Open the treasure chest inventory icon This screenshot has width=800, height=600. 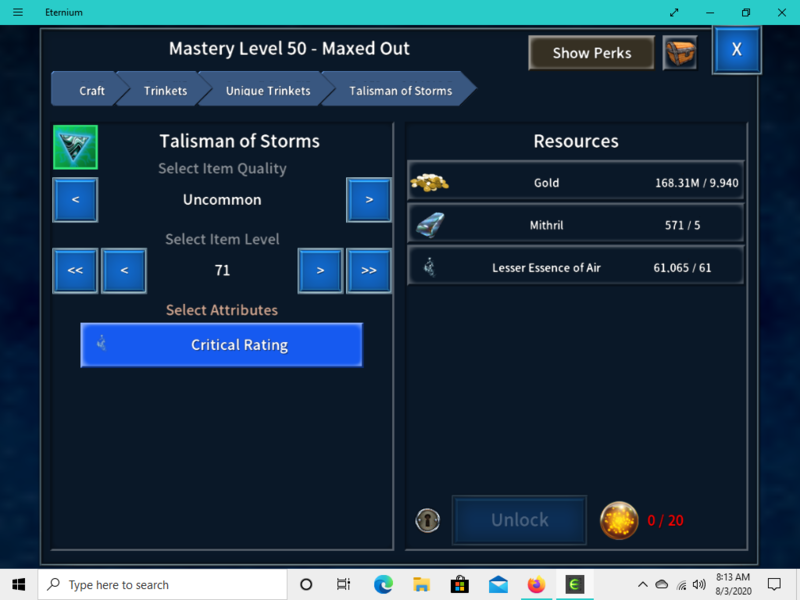pyautogui.click(x=680, y=53)
